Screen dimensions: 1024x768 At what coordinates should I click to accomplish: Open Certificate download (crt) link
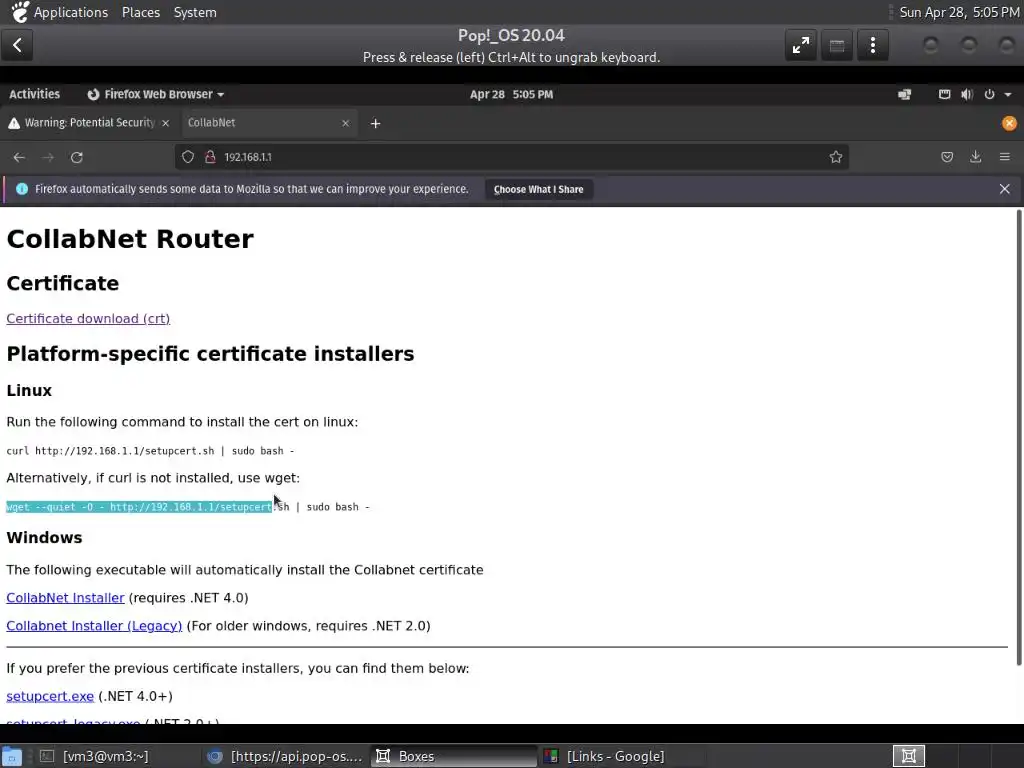[88, 319]
